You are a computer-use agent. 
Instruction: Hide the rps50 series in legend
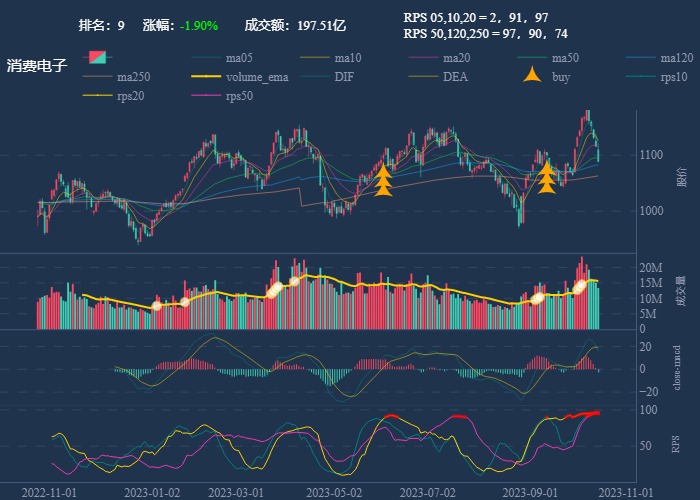[x=222, y=96]
